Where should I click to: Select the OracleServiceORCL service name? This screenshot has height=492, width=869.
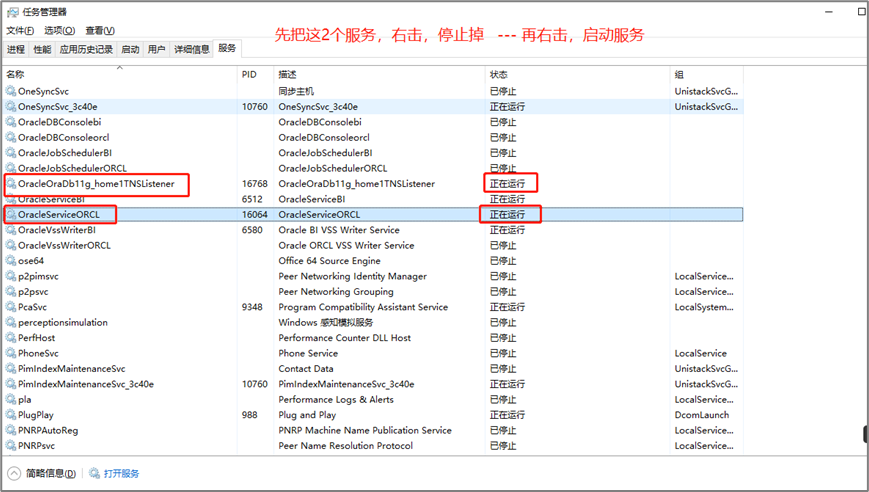[x=59, y=214]
